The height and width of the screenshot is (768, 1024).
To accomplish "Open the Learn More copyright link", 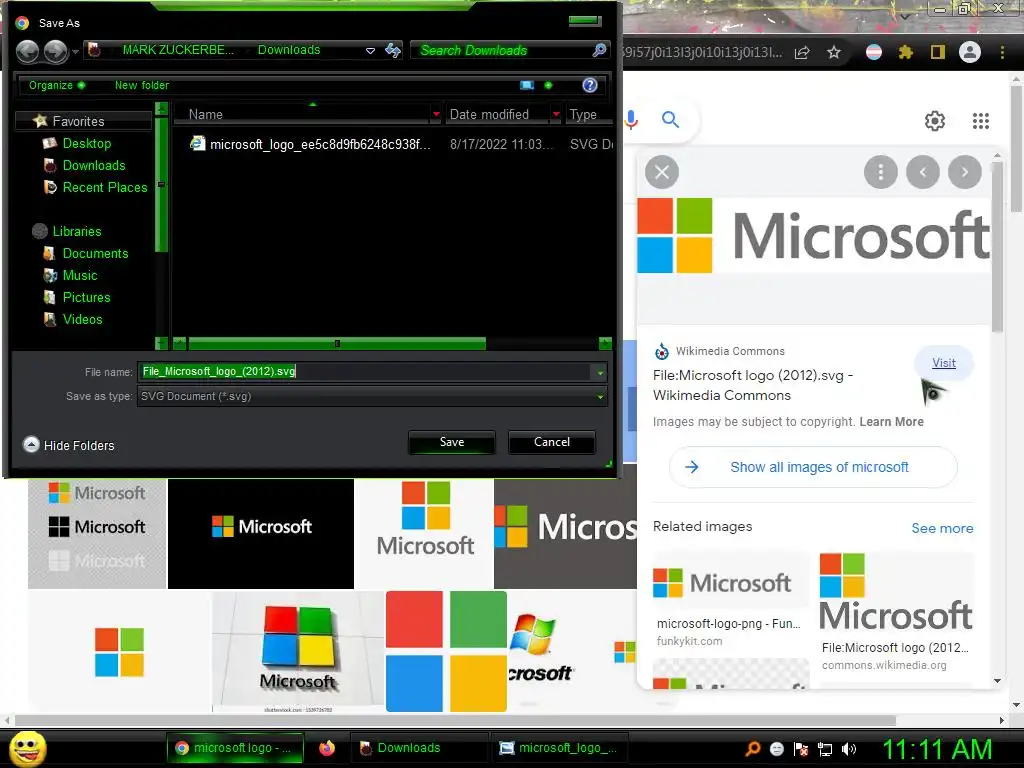I will click(x=891, y=422).
